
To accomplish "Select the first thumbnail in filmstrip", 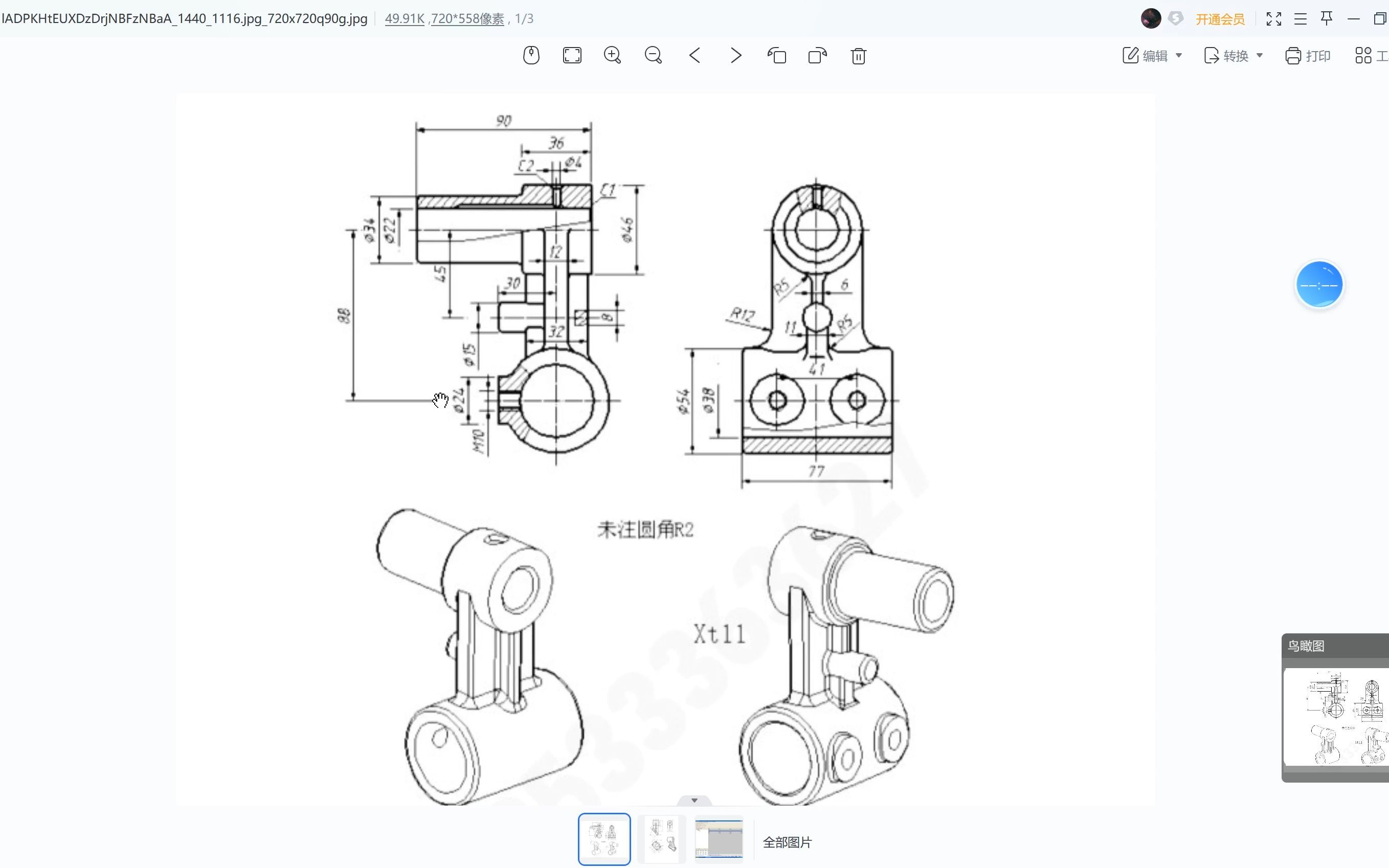I will tap(604, 839).
